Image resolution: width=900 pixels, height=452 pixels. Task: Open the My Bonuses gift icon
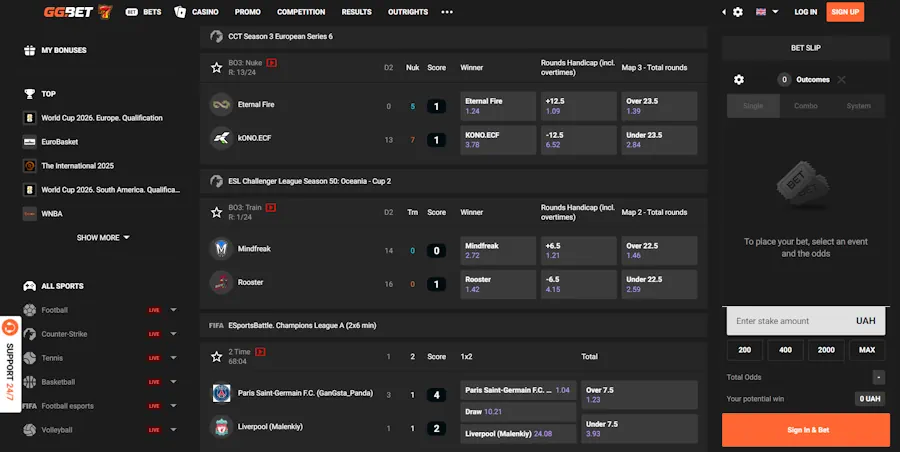point(29,51)
